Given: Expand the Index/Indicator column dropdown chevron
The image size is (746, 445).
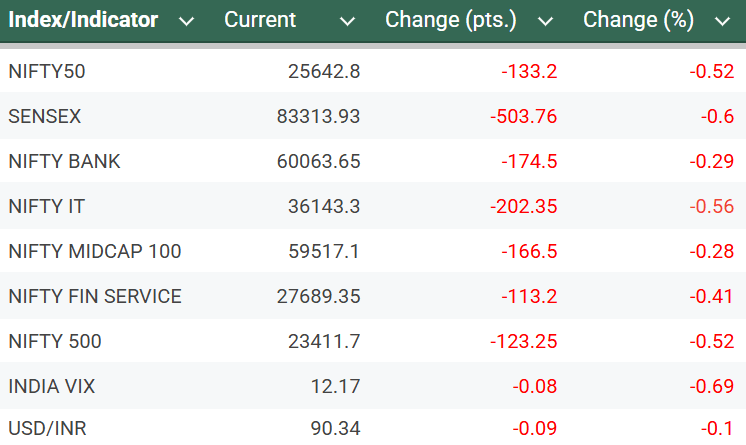Looking at the screenshot, I should point(186,21).
